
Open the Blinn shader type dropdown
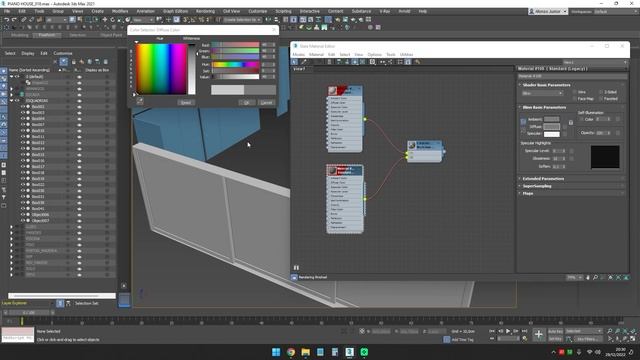point(542,93)
